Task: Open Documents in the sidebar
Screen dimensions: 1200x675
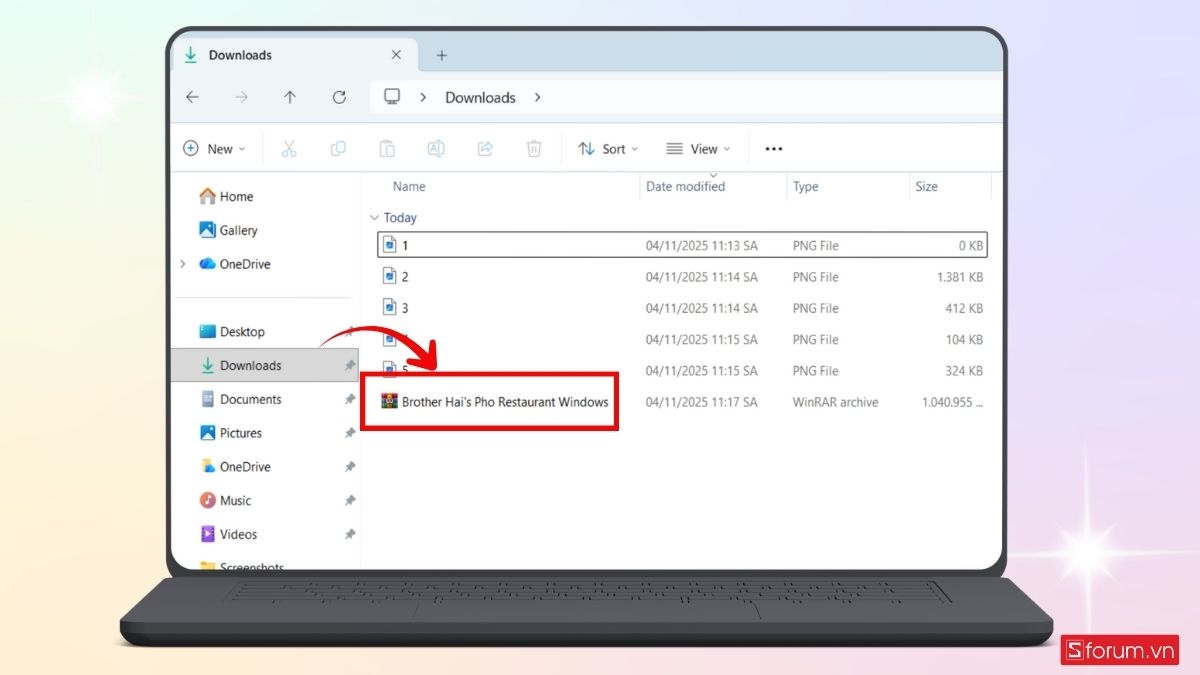Action: pyautogui.click(x=250, y=399)
